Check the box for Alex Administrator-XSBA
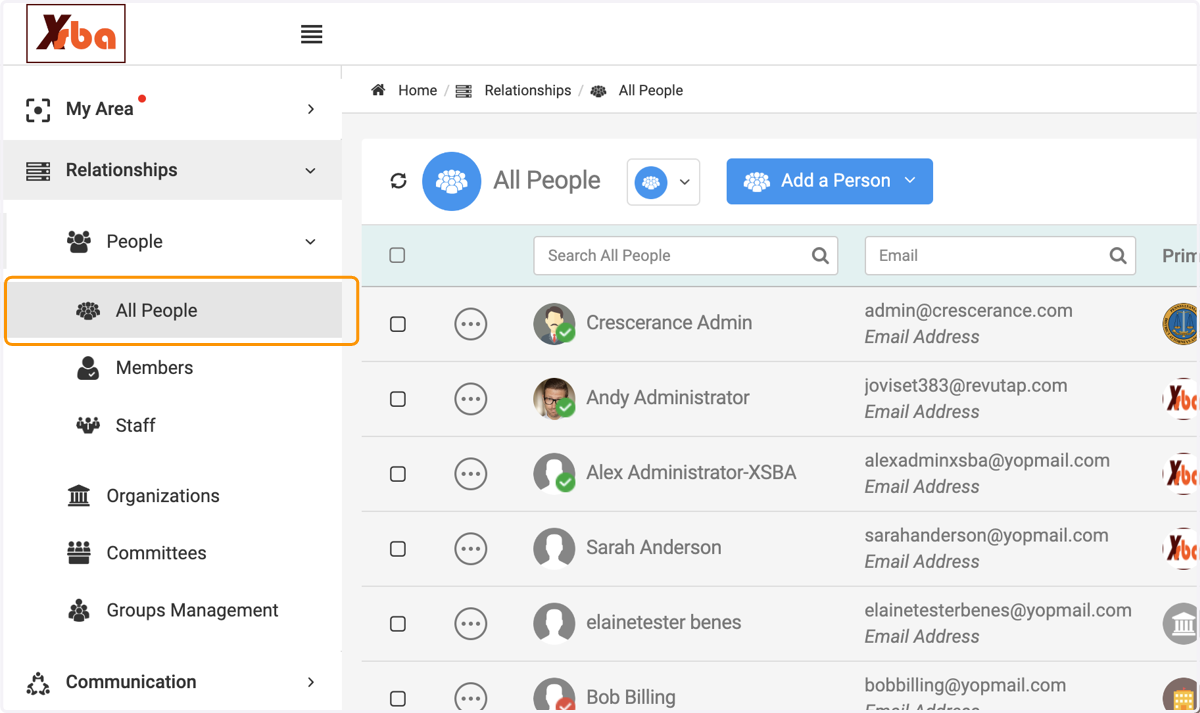 pyautogui.click(x=398, y=474)
